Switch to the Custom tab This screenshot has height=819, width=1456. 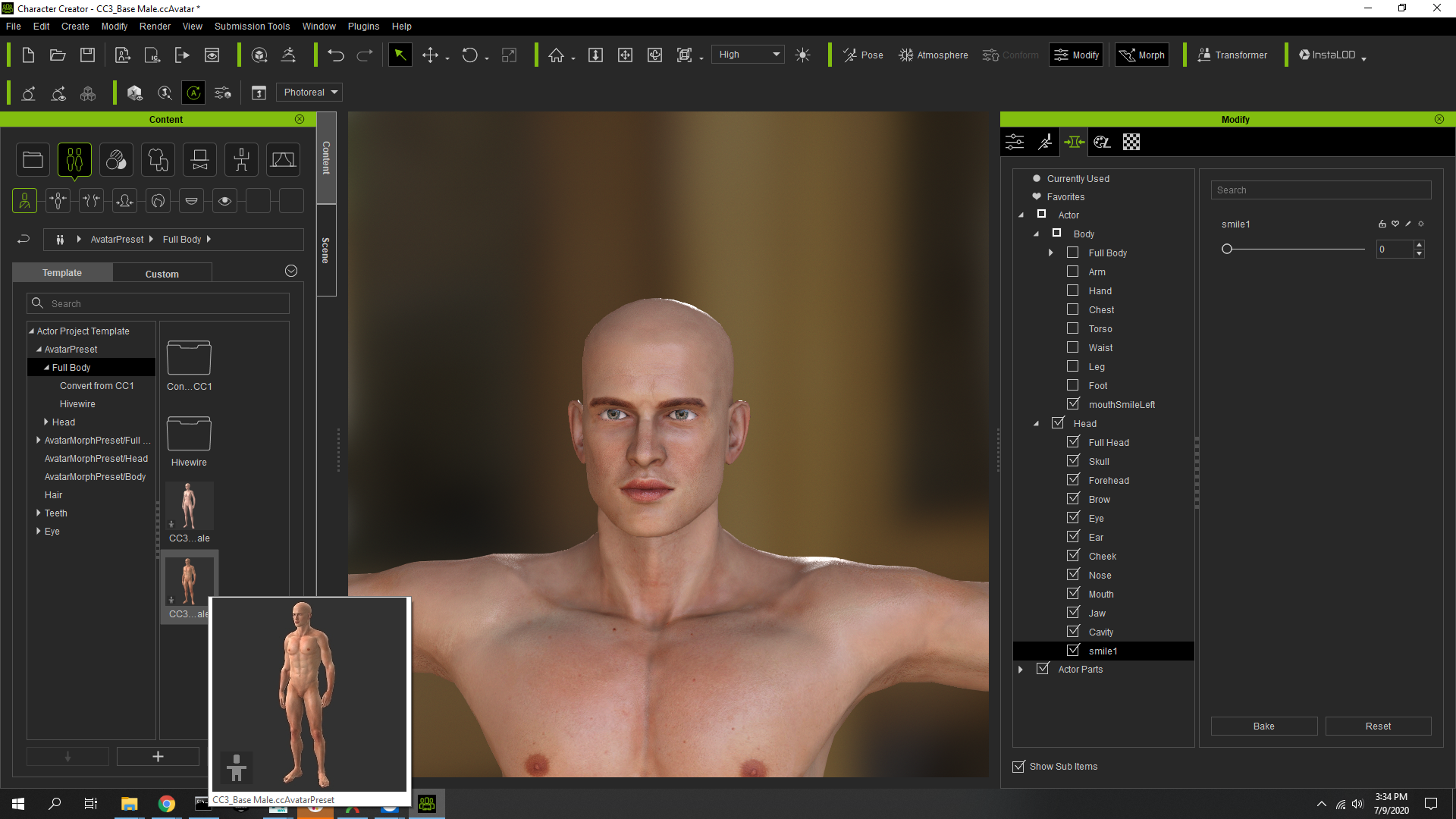[162, 273]
